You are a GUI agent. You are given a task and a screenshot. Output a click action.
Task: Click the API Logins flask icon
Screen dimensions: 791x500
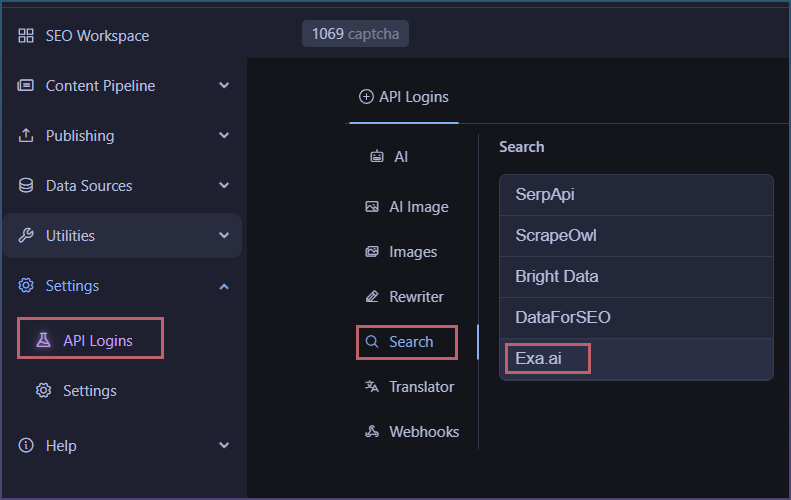43,340
